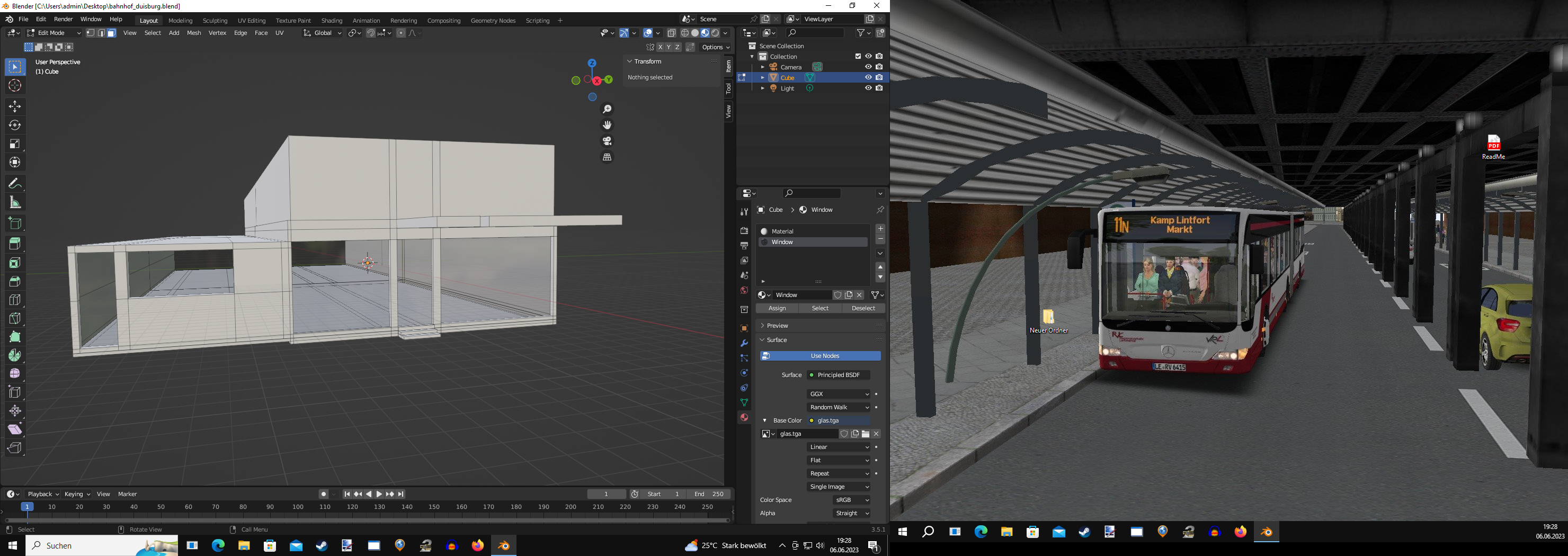Image resolution: width=1568 pixels, height=556 pixels.
Task: Hide the Cube object in outliner
Action: click(x=868, y=78)
